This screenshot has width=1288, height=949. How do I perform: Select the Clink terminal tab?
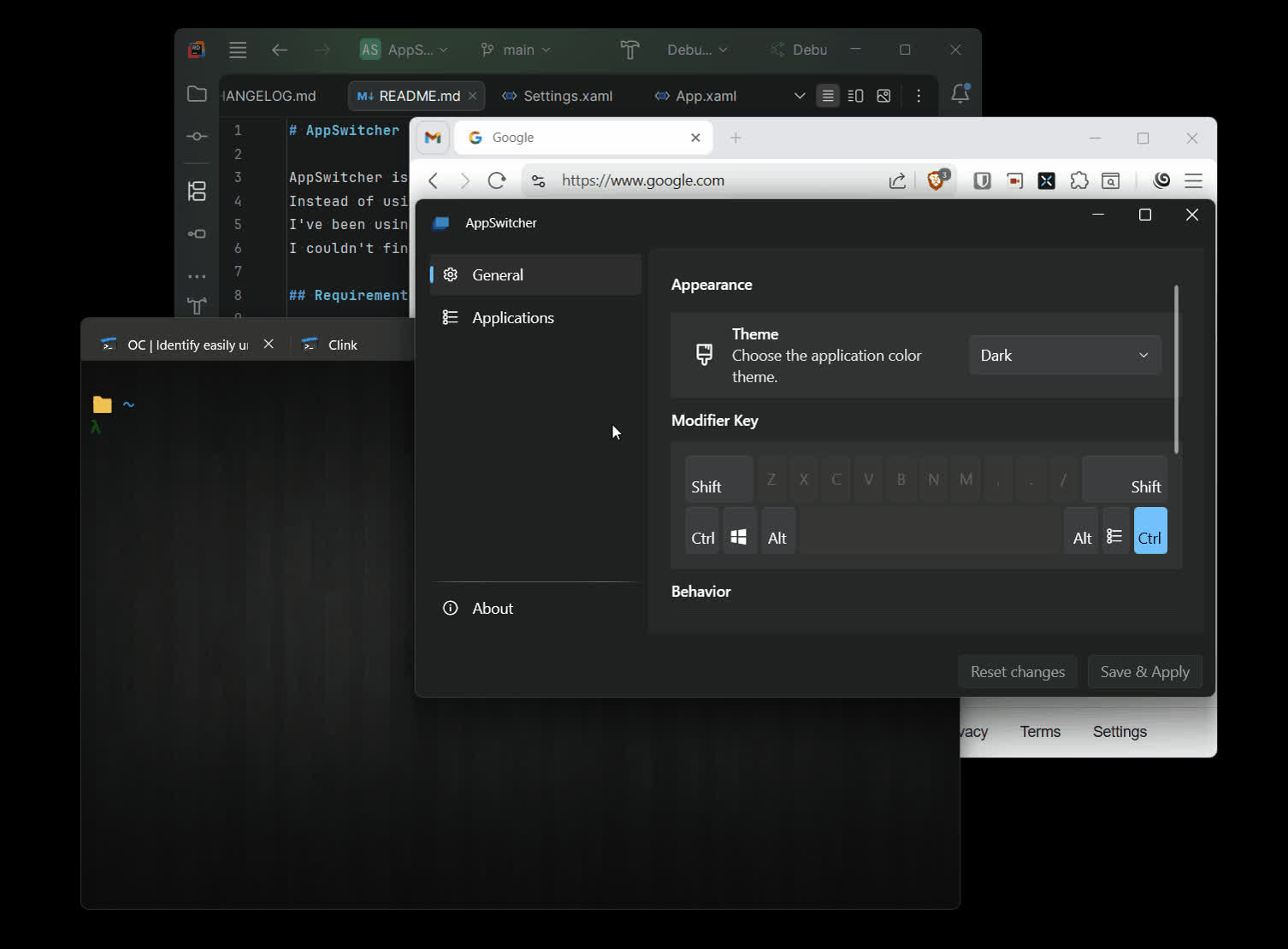click(340, 345)
